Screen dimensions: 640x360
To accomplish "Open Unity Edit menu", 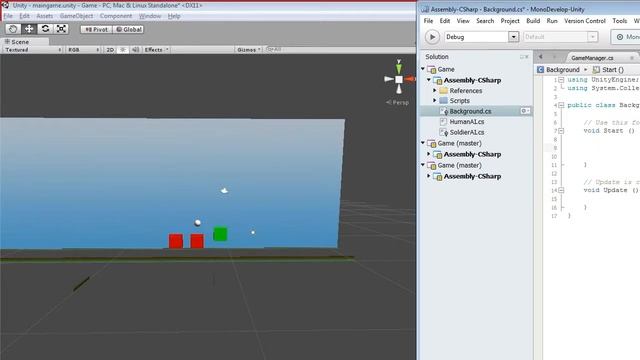I will pyautogui.click(x=24, y=16).
